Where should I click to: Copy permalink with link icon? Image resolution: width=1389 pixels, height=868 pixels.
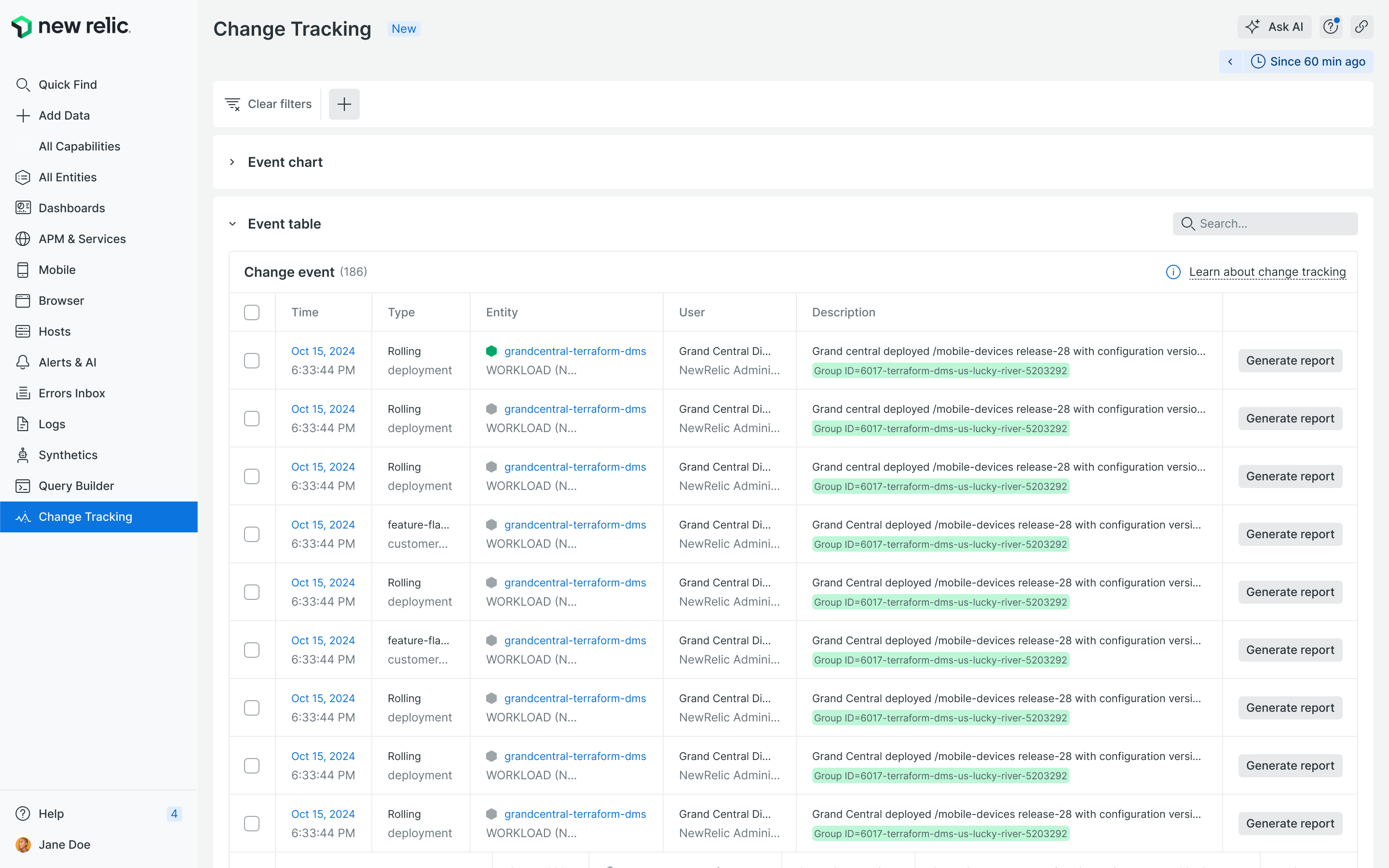pyautogui.click(x=1362, y=27)
